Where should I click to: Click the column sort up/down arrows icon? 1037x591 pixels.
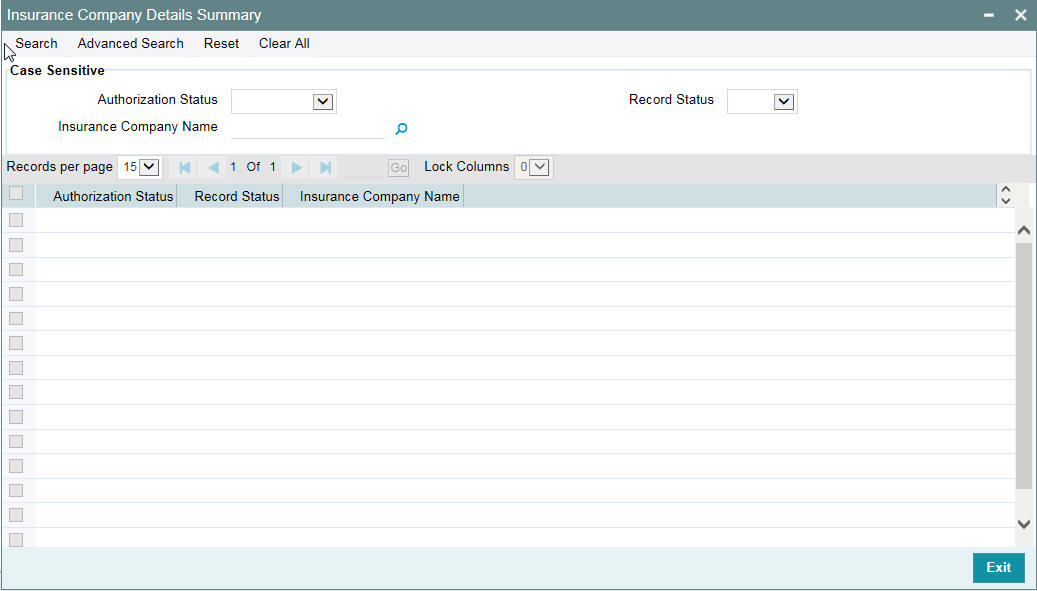coord(1006,195)
